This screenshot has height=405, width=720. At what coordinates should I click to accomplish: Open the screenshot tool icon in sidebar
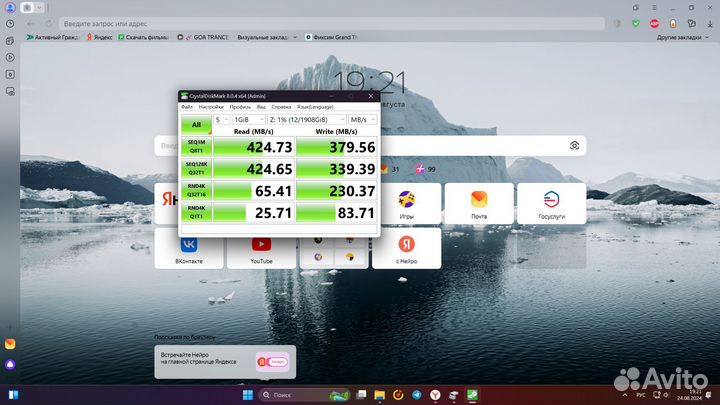click(x=10, y=91)
